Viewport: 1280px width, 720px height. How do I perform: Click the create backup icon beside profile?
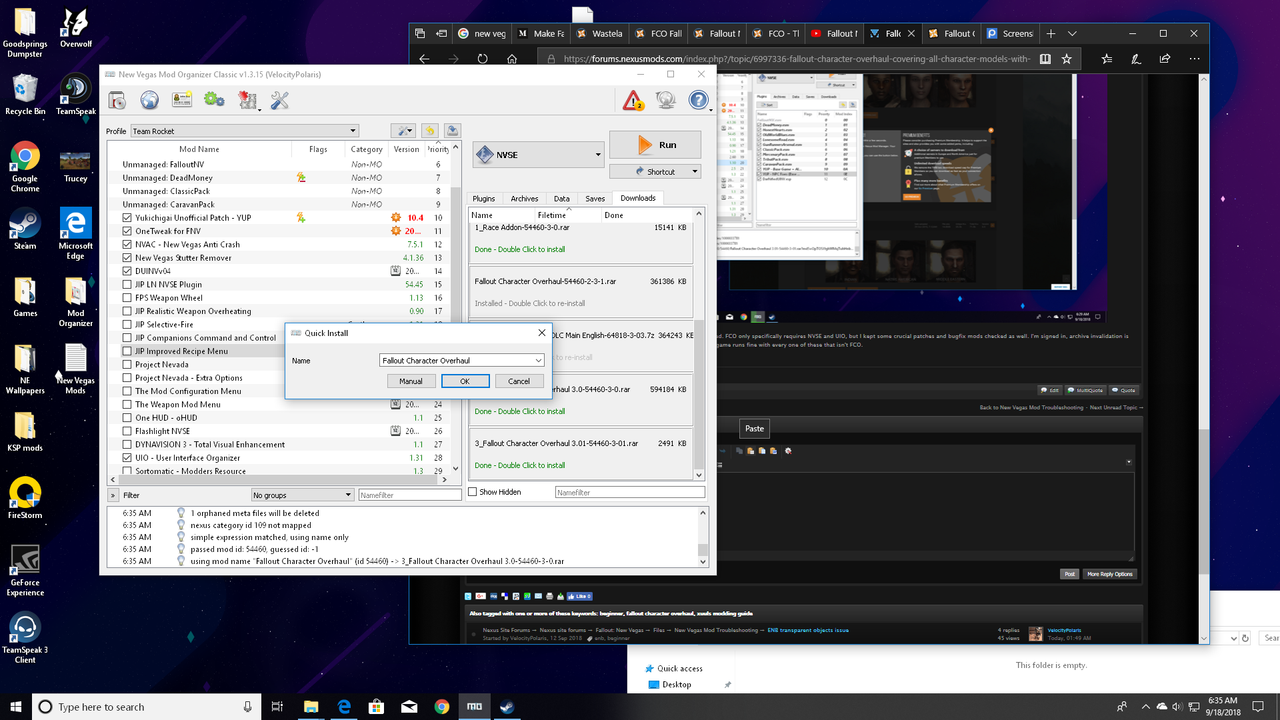click(x=453, y=131)
